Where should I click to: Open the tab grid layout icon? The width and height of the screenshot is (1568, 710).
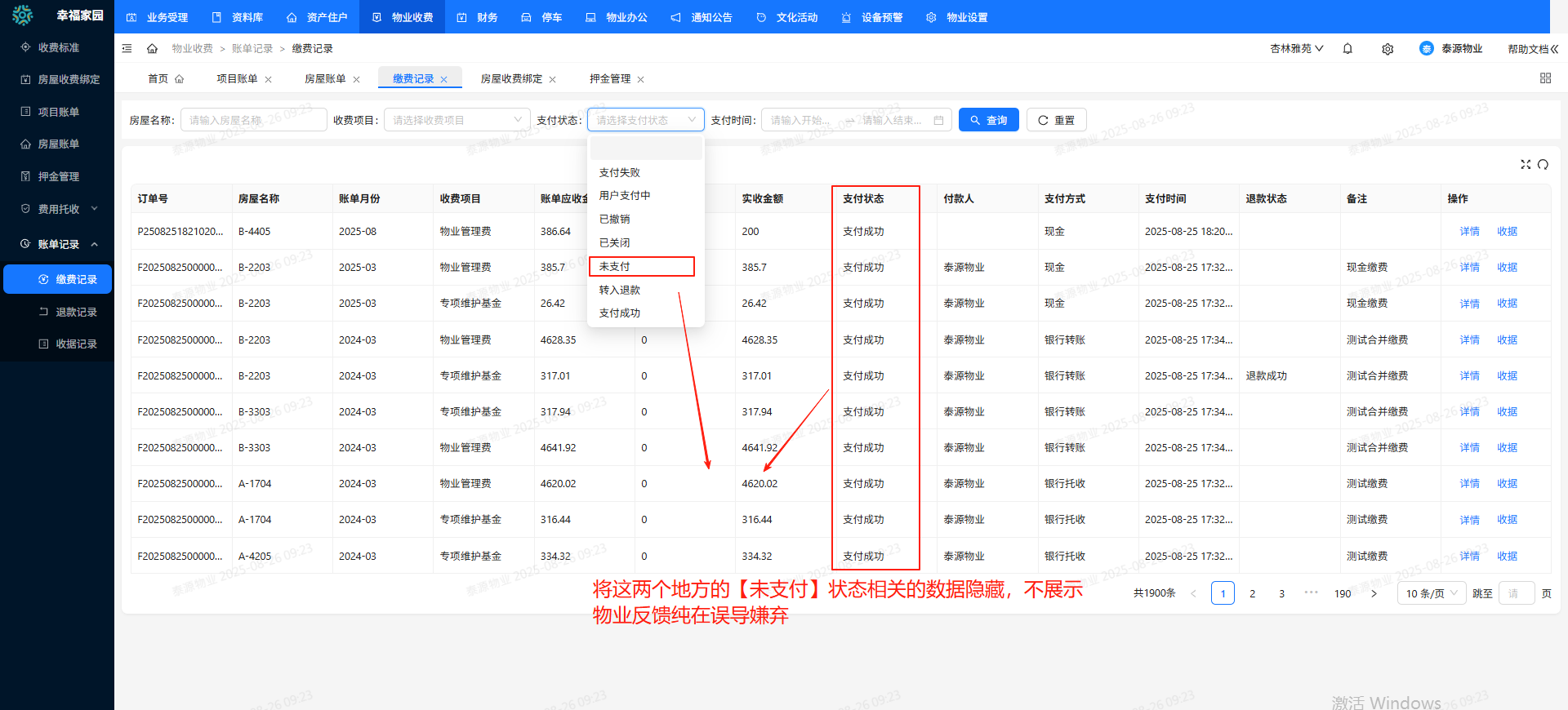click(x=1545, y=78)
